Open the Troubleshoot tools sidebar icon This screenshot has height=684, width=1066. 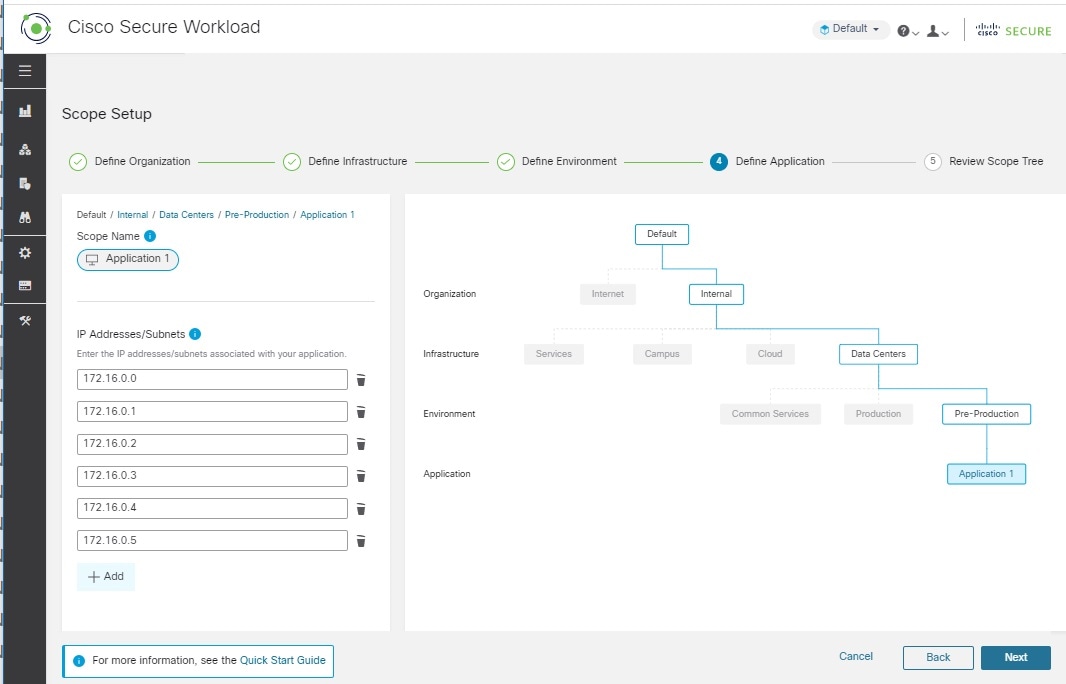25,321
